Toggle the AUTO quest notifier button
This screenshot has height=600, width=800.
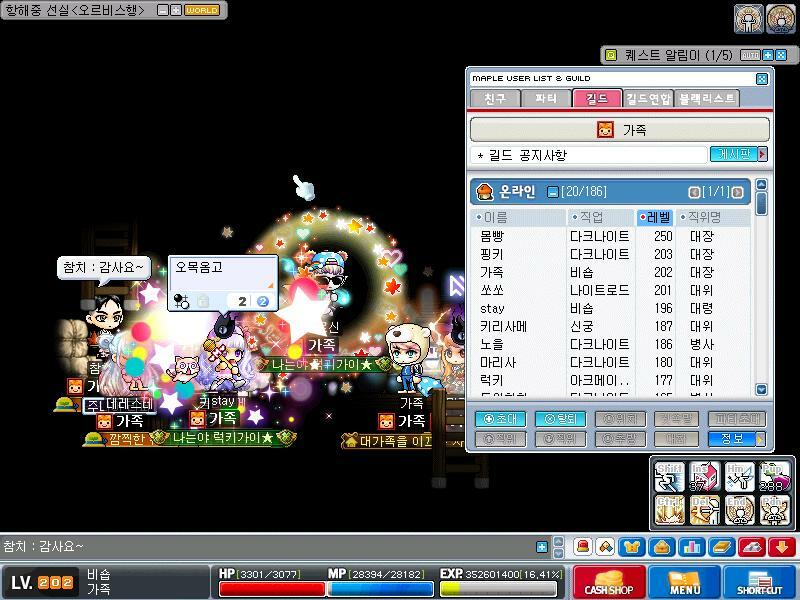pyautogui.click(x=750, y=55)
